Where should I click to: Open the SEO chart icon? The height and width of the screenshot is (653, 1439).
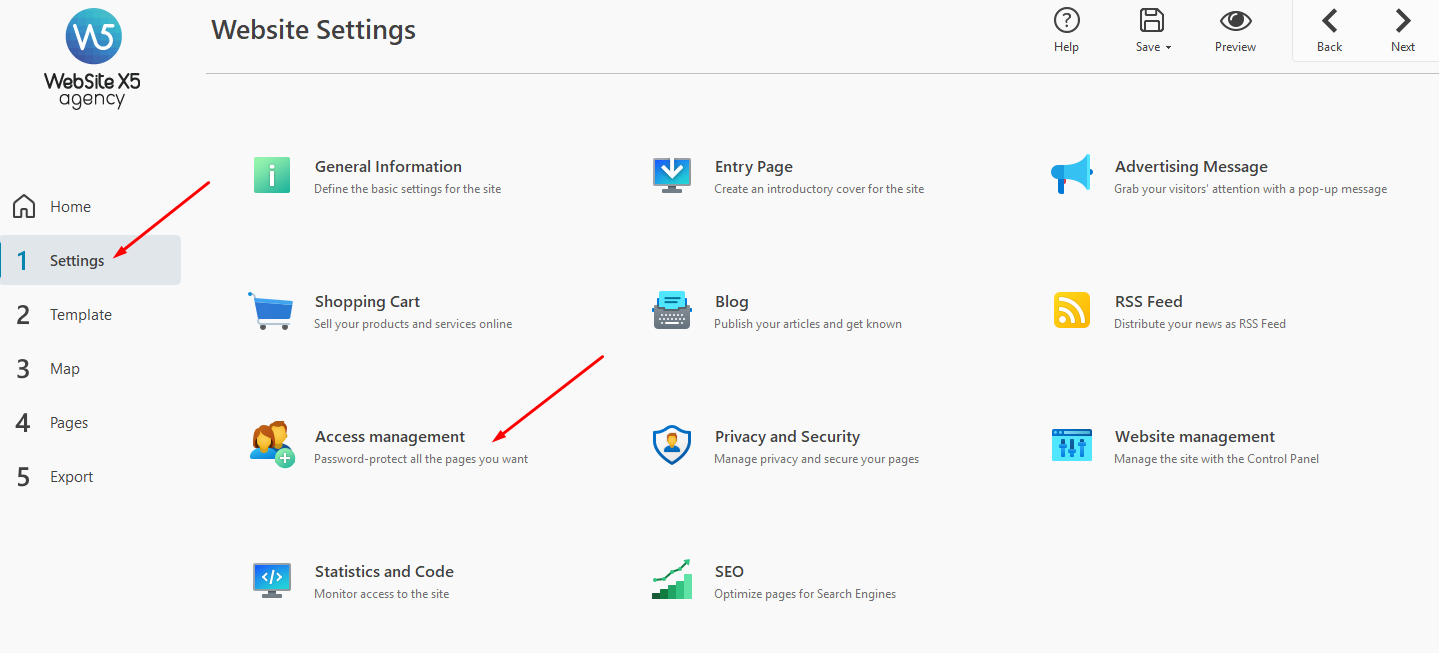point(671,580)
